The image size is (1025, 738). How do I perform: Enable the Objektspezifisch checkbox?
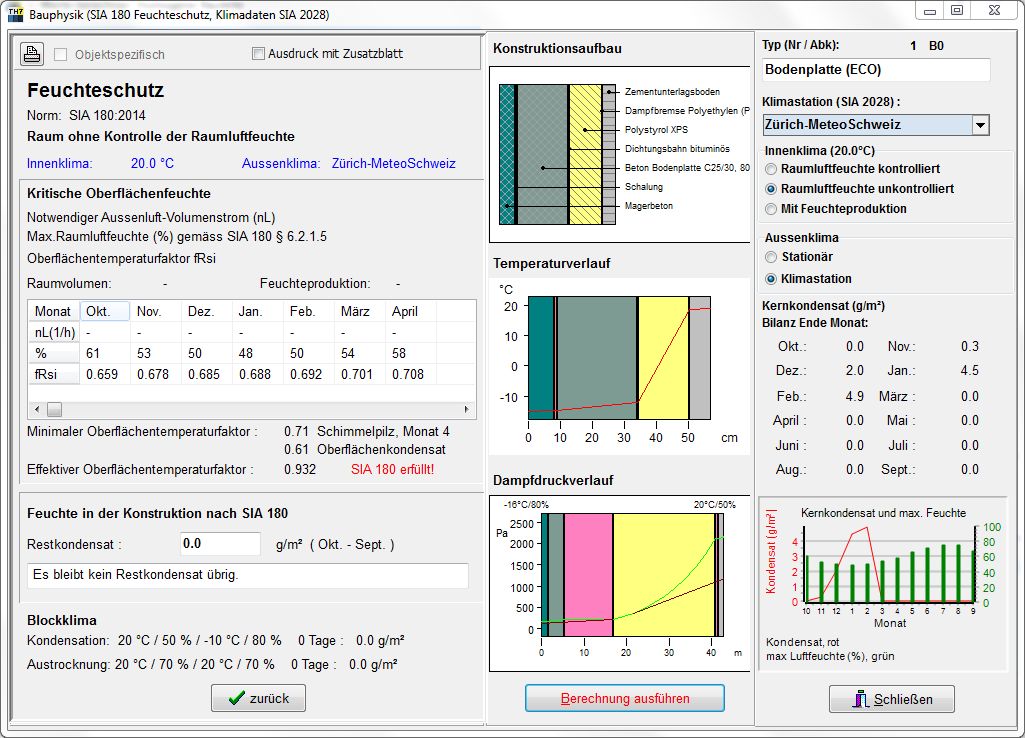[x=62, y=54]
